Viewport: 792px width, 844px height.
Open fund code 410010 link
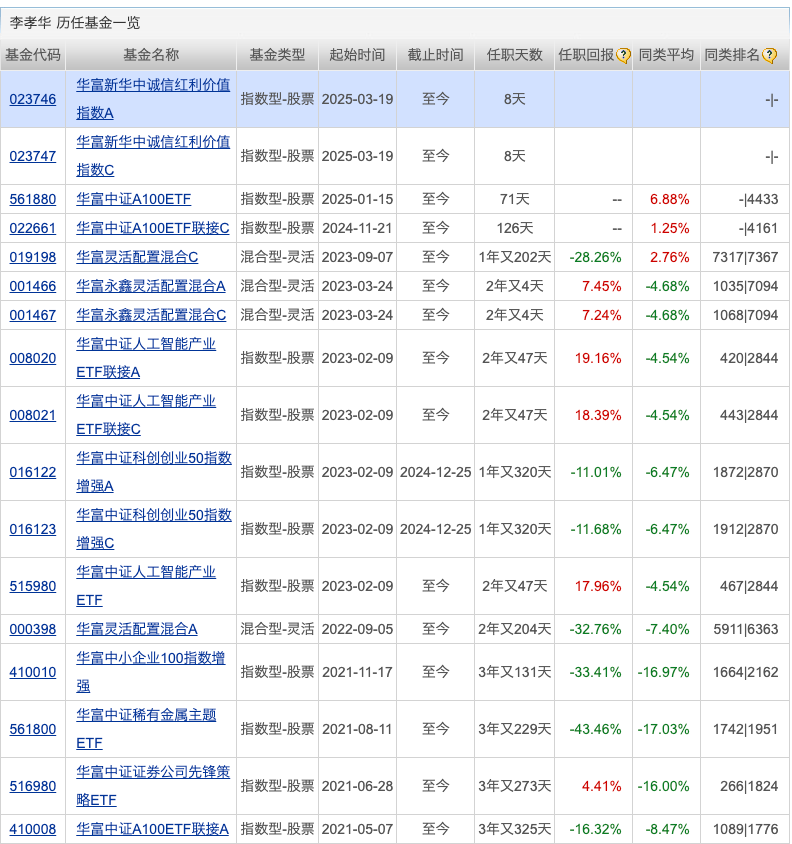pos(33,672)
